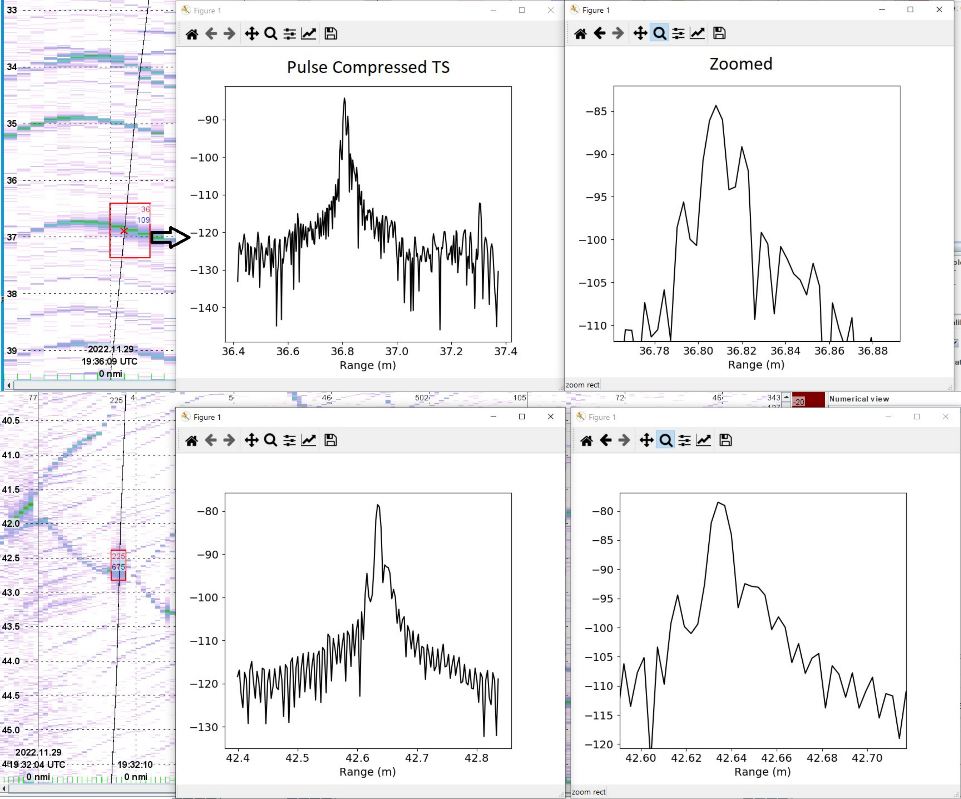This screenshot has width=961, height=799.
Task: Save the bottom-left figure using the save icon
Action: click(331, 440)
